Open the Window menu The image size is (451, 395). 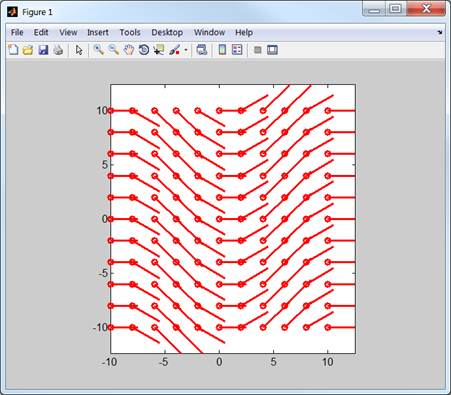tap(209, 32)
